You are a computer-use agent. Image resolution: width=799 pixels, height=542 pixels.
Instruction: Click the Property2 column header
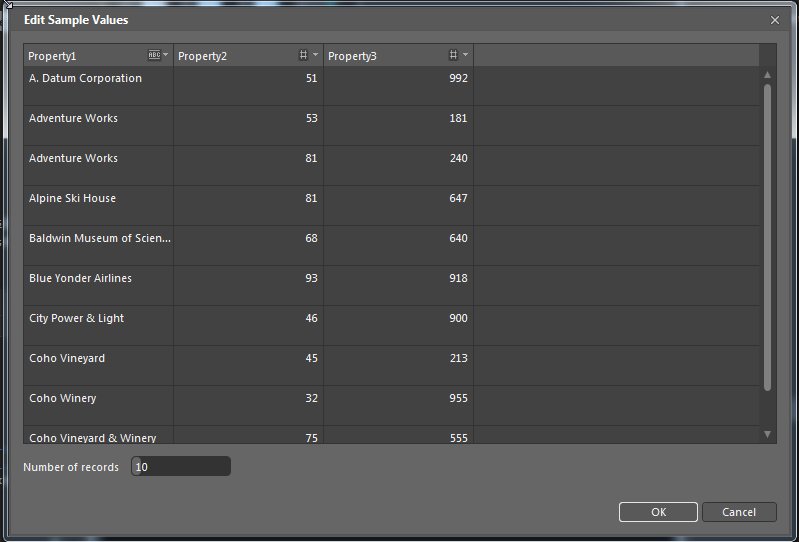pyautogui.click(x=248, y=55)
